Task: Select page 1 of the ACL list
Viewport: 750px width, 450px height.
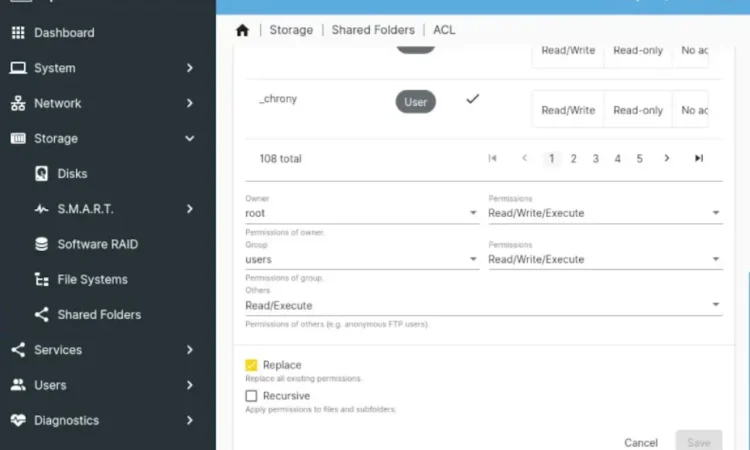Action: pyautogui.click(x=551, y=159)
